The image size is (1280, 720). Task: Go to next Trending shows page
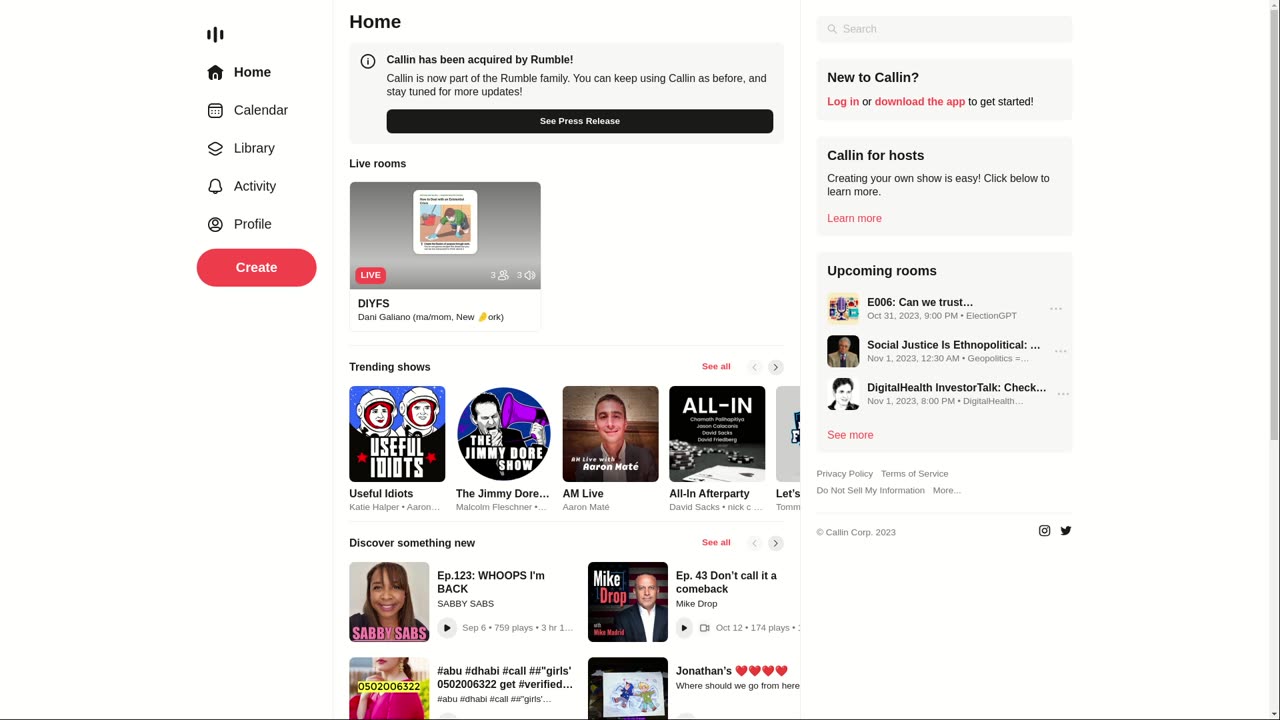[x=776, y=367]
